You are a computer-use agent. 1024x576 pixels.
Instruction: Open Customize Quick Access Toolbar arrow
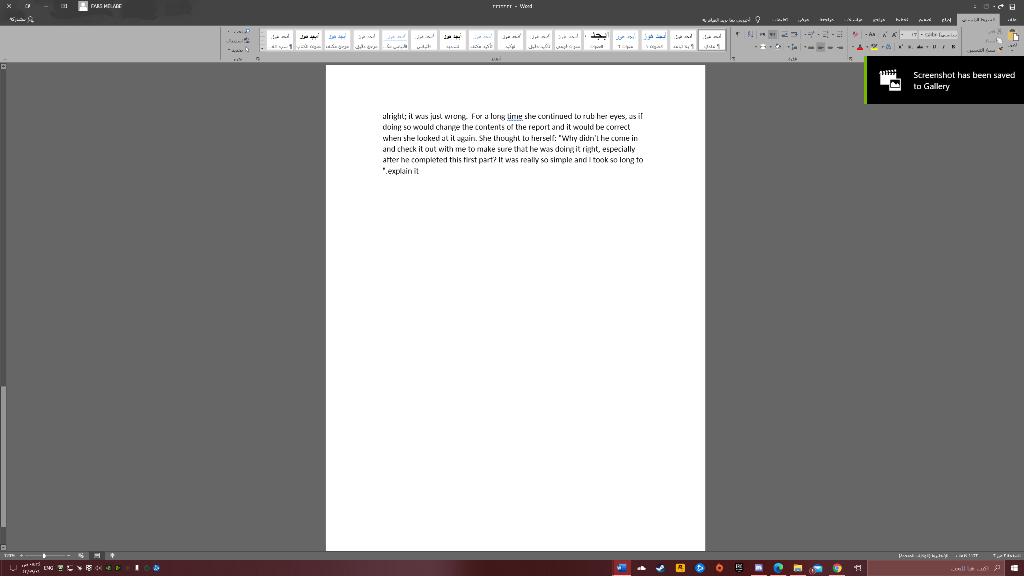(x=975, y=6)
